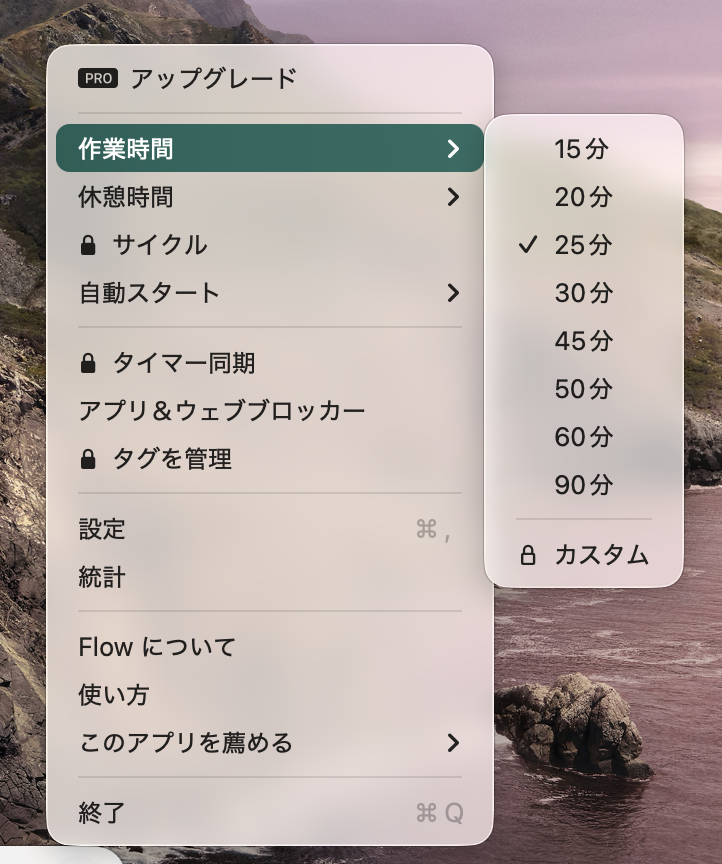This screenshot has width=722, height=864.
Task: Expand the 自動スタート submenu chevron
Action: (x=453, y=293)
